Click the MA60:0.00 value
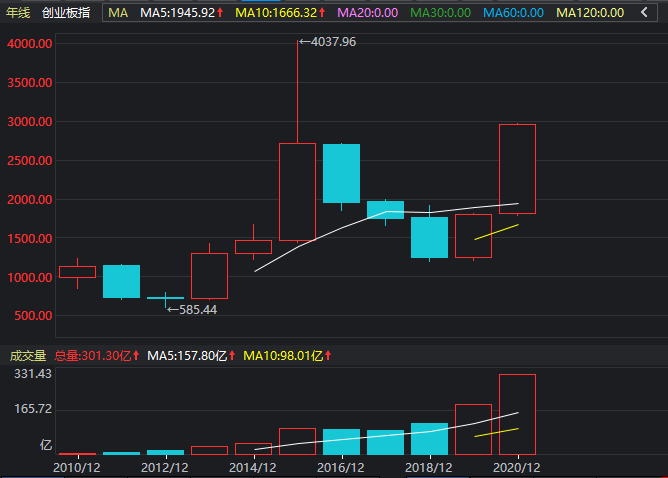 tap(513, 13)
